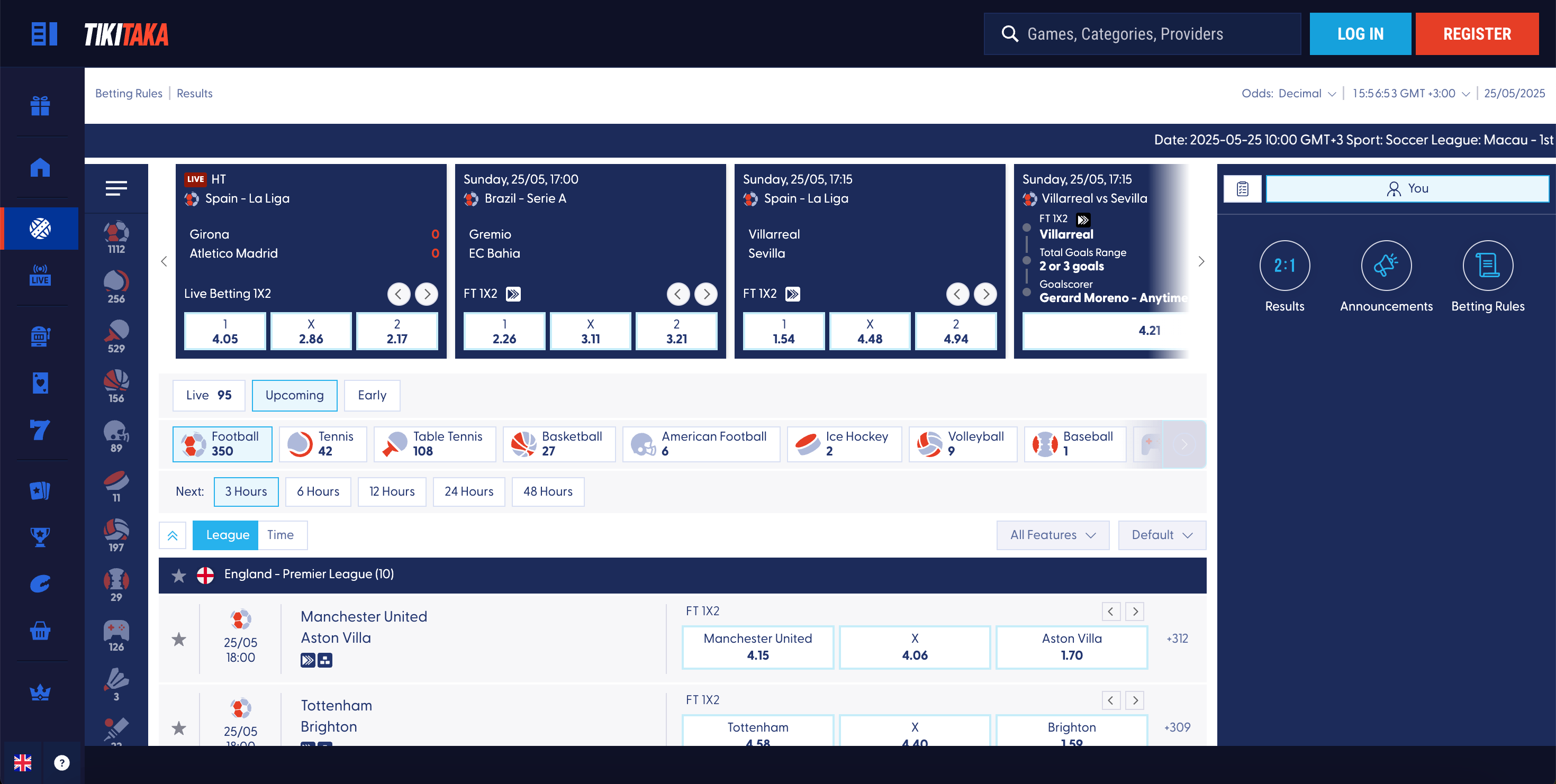
Task: Open the Live section from the sidebar icon
Action: [x=40, y=275]
